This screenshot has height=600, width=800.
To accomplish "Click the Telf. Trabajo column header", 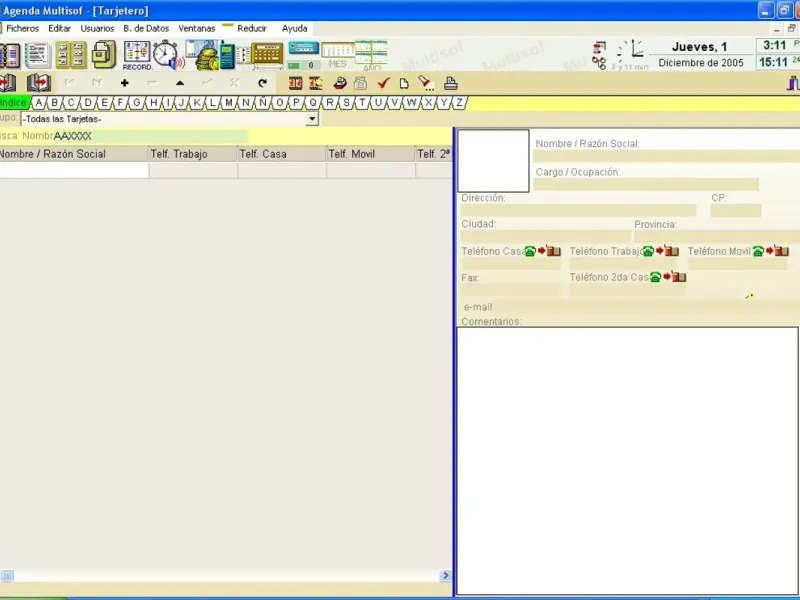I will (x=193, y=154).
